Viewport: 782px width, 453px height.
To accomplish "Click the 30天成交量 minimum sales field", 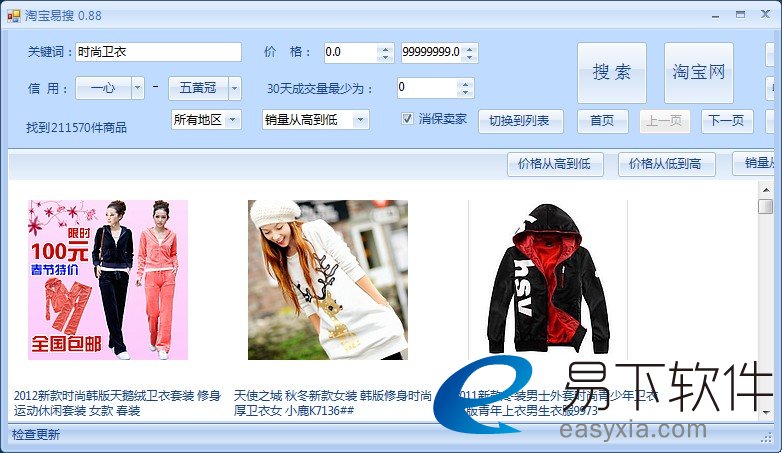I will coord(427,88).
